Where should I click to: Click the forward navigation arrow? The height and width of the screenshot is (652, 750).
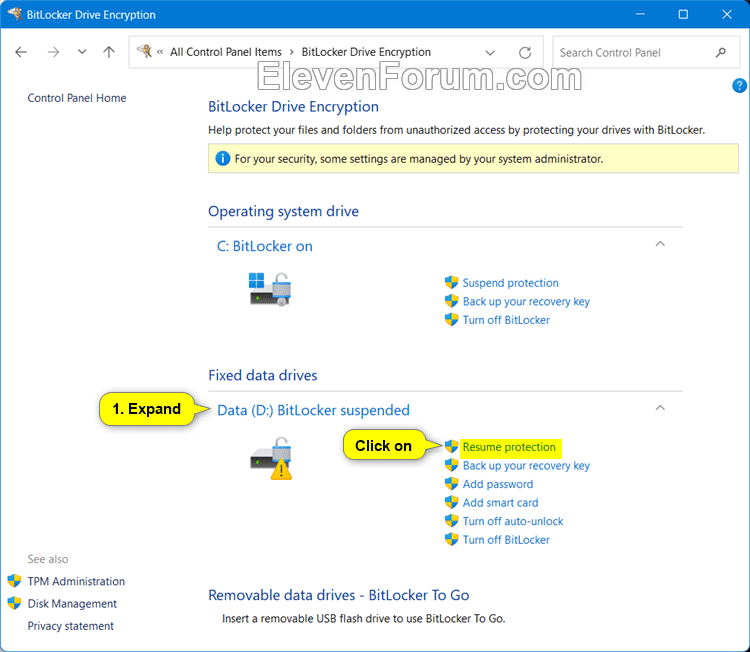tap(54, 52)
